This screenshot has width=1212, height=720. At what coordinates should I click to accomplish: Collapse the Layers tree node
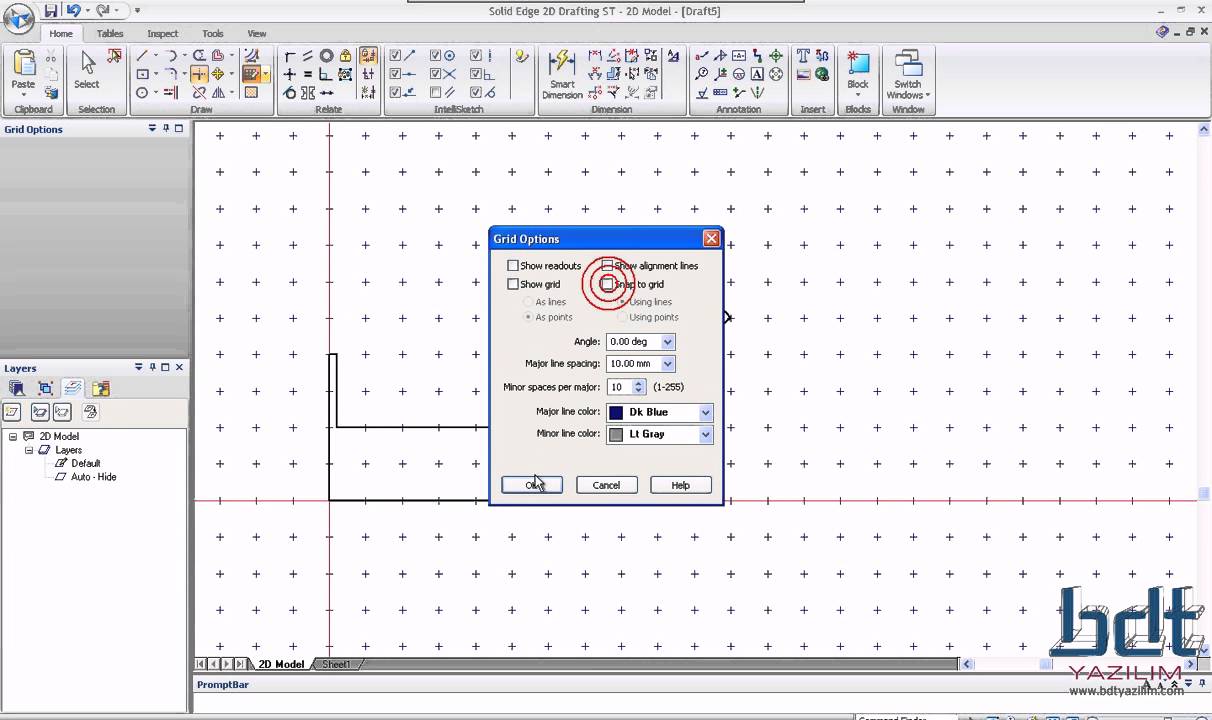(29, 450)
